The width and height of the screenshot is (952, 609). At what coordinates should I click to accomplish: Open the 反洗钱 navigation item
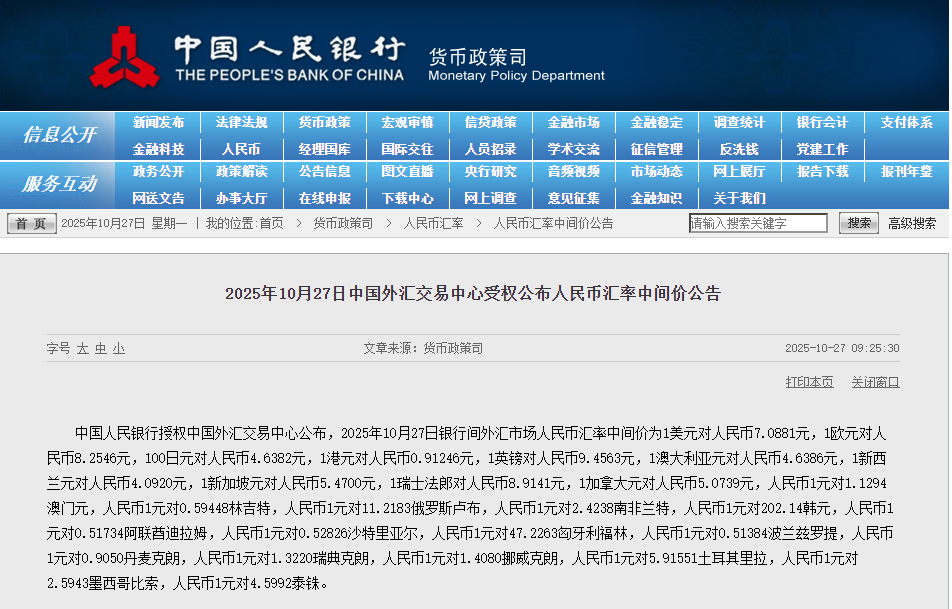click(739, 149)
